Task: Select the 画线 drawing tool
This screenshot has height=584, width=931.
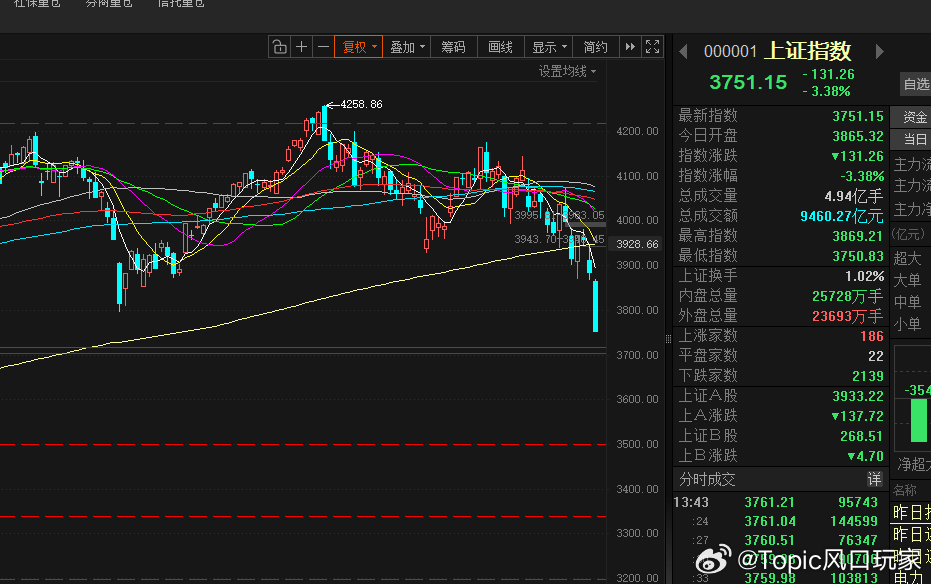Action: coord(501,47)
